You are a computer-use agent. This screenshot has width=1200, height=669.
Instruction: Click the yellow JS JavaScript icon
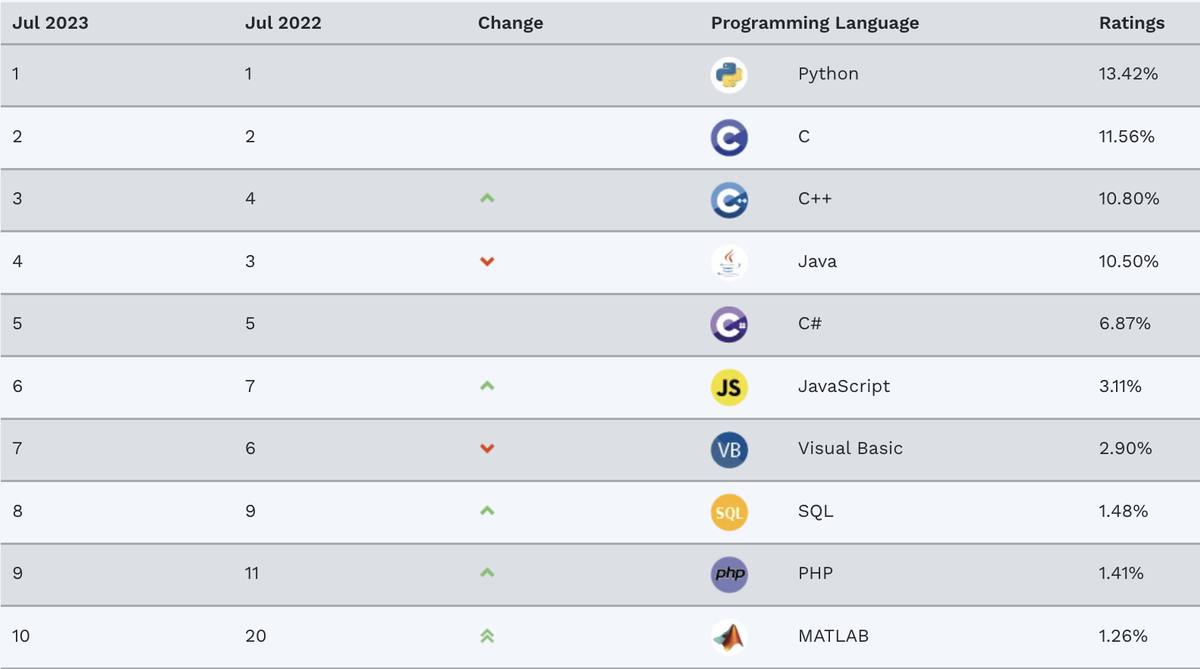[729, 387]
